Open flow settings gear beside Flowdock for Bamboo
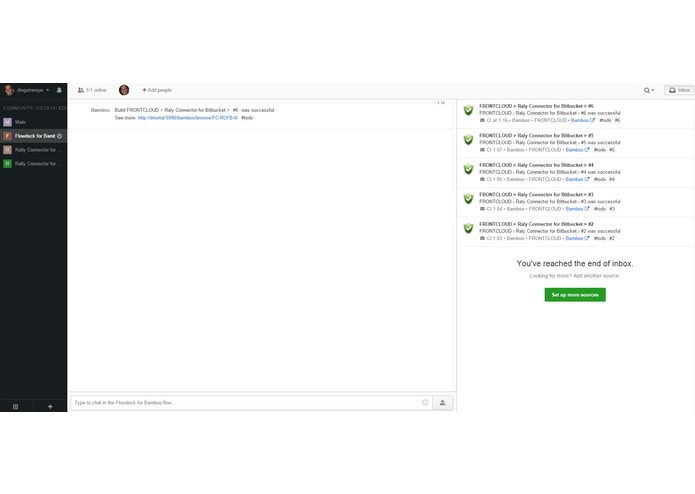 (x=59, y=136)
